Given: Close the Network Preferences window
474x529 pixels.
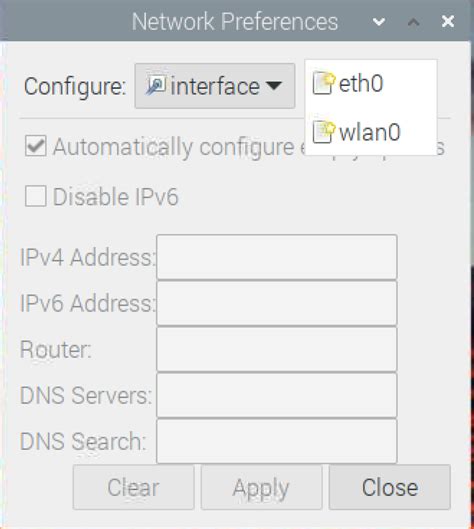Looking at the screenshot, I should 448,22.
